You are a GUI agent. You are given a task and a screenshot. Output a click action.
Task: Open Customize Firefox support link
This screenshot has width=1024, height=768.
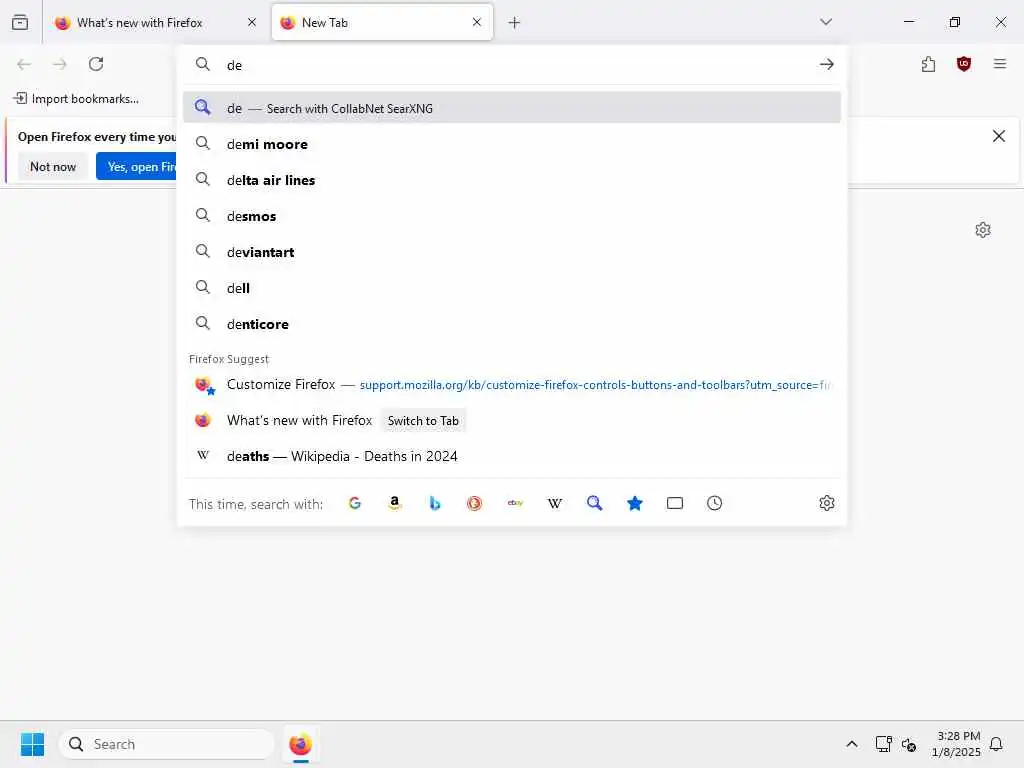512,385
